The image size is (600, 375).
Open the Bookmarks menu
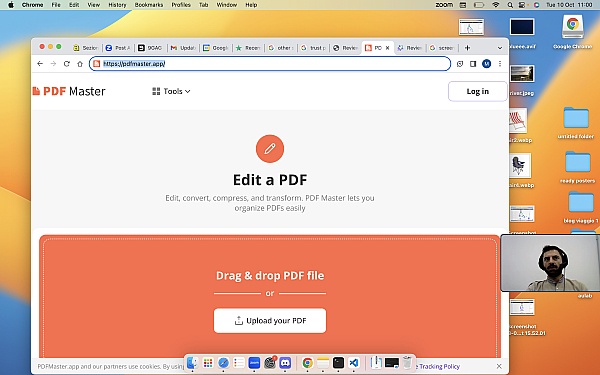pyautogui.click(x=149, y=5)
